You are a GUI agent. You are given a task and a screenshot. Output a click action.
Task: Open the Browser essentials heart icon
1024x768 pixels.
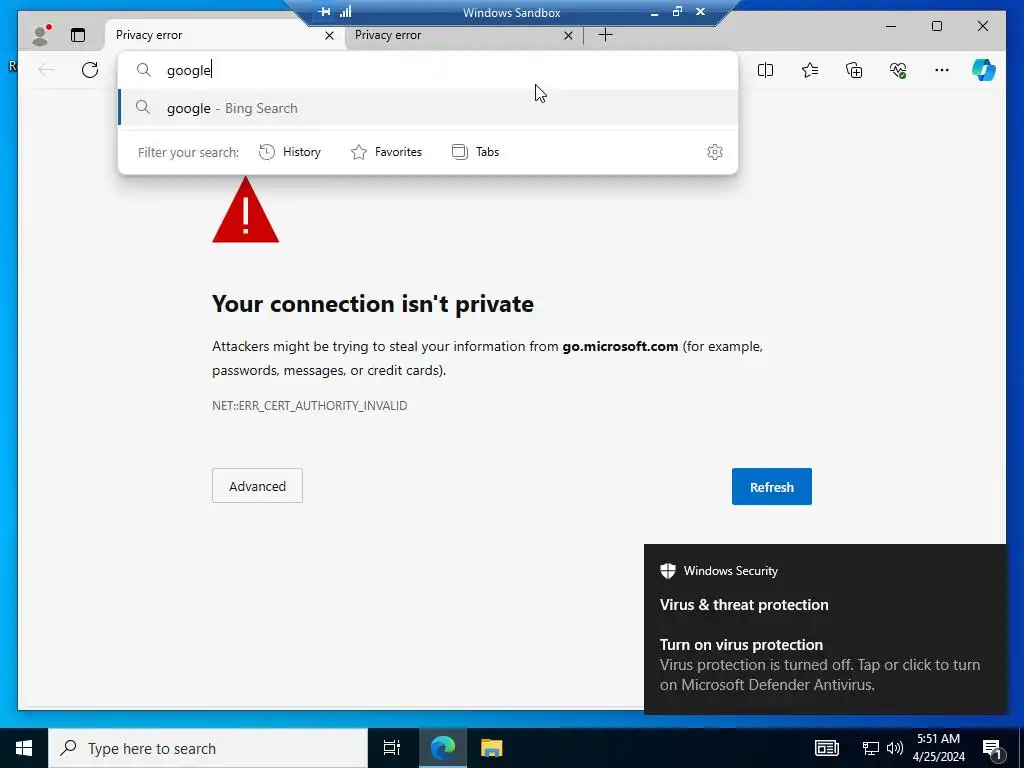(898, 70)
